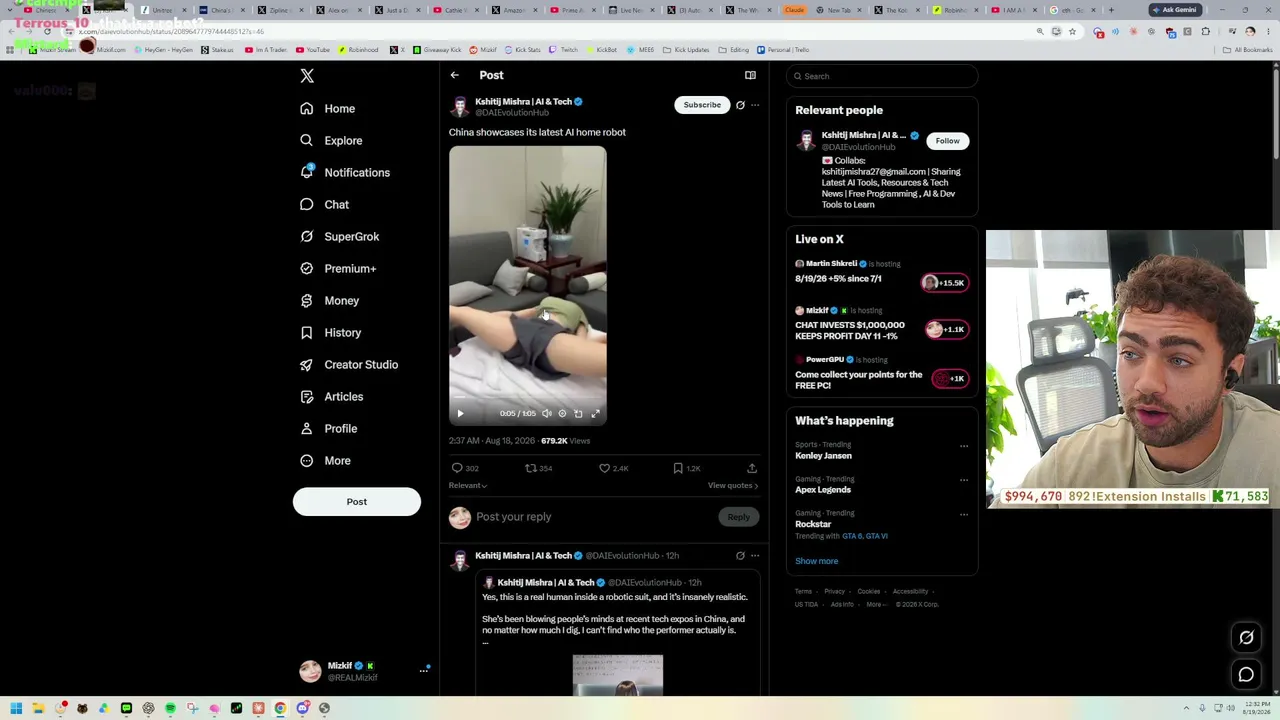1280x720 pixels.
Task: Open the Relevant replies sort dropdown
Action: [x=468, y=486]
